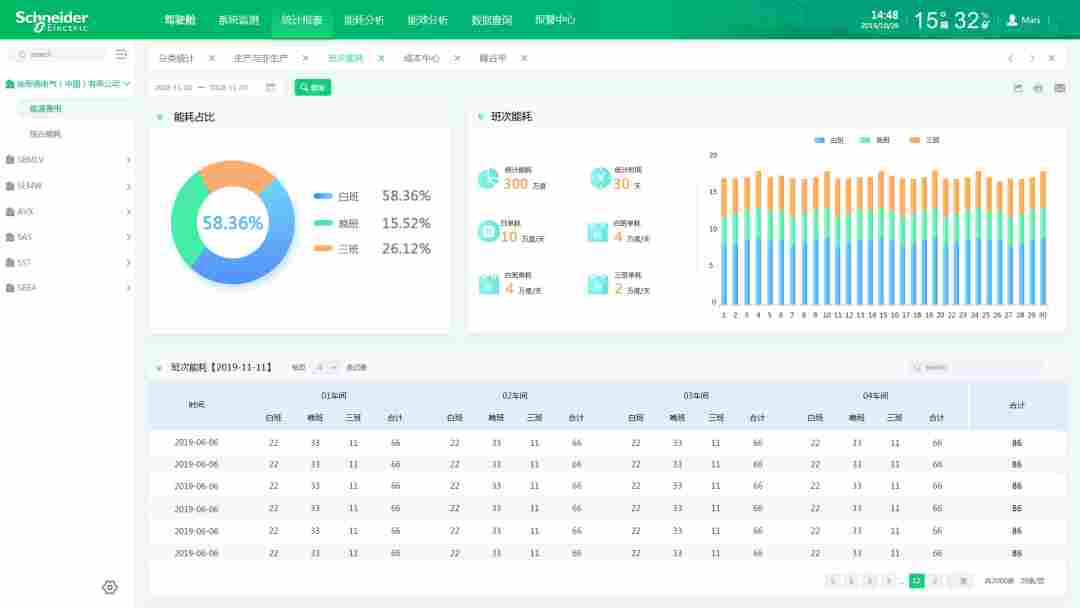Go to the highlighted green pagination page
Viewport: 1080px width, 608px height.
click(916, 580)
